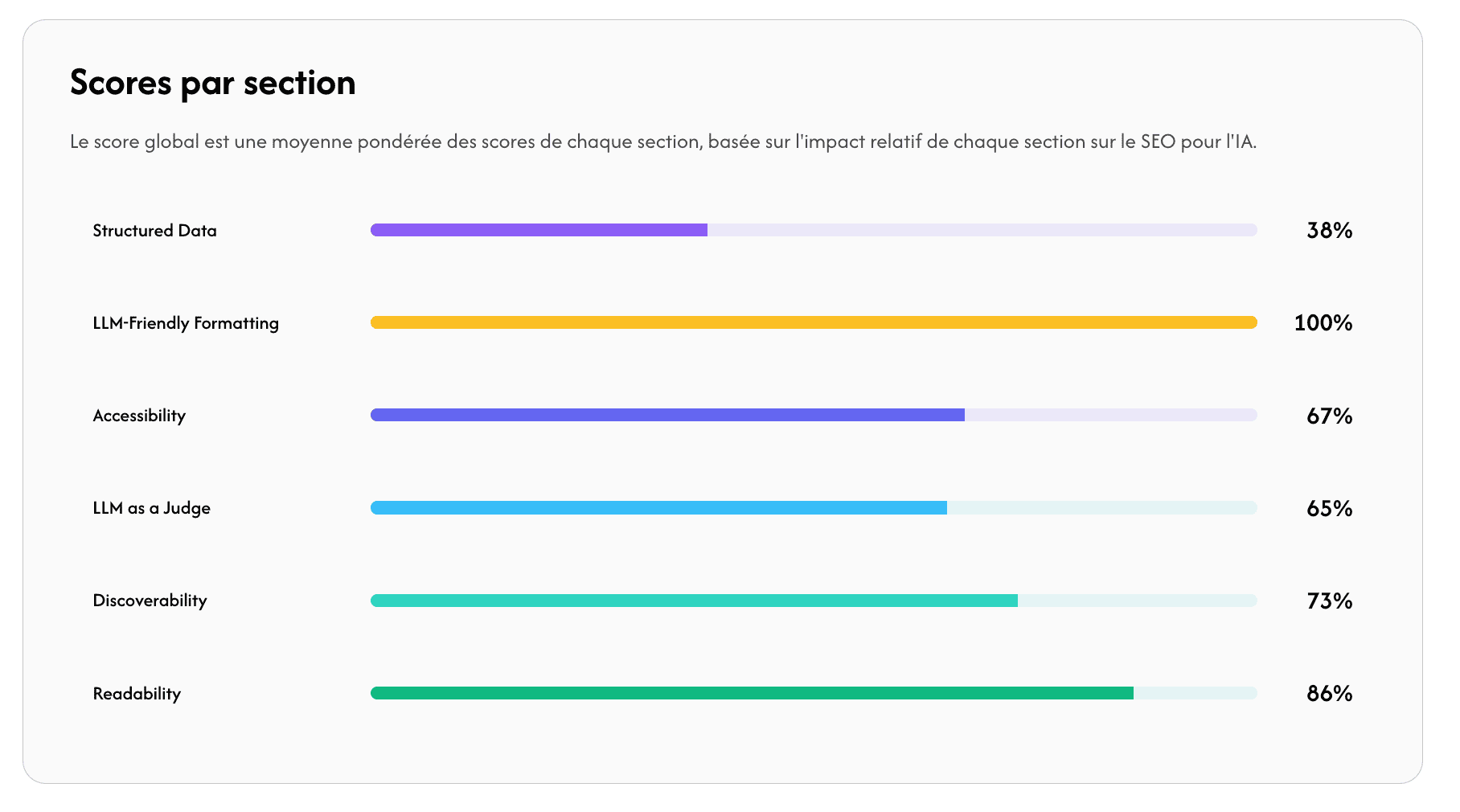Image resolution: width=1460 pixels, height=812 pixels.
Task: Click the yellow LLM-Friendly Formatting progress bar
Action: pos(813,323)
